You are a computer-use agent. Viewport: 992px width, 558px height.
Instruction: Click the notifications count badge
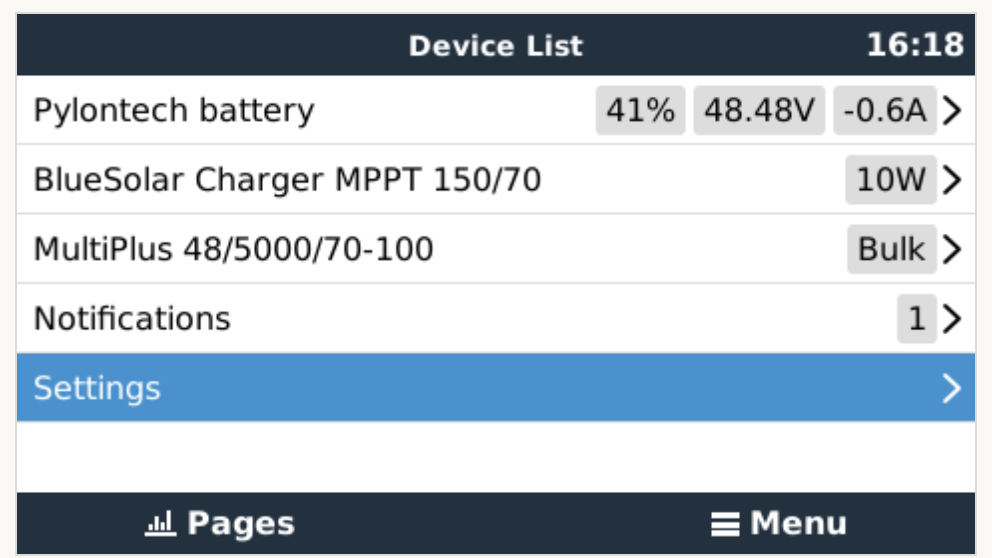pos(916,319)
